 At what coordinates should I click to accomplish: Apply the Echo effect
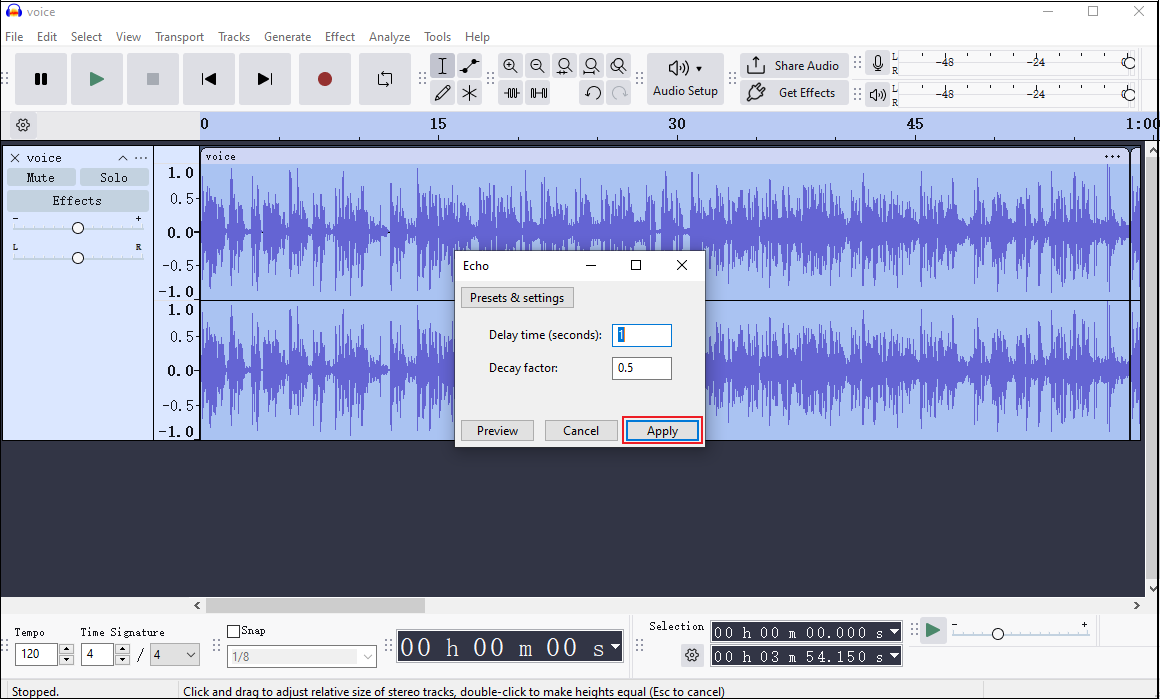coord(661,430)
